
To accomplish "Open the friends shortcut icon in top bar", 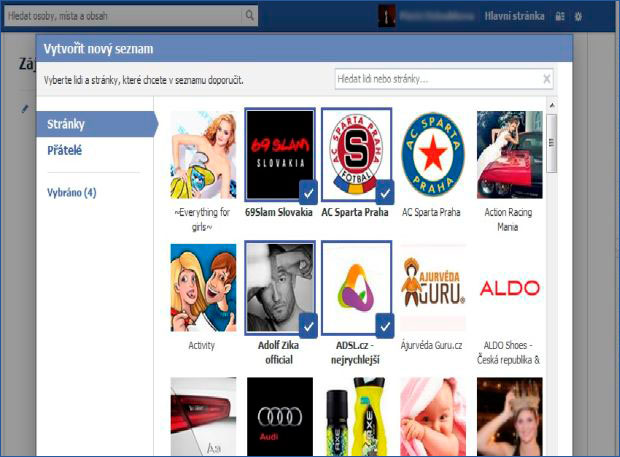I will tap(560, 16).
